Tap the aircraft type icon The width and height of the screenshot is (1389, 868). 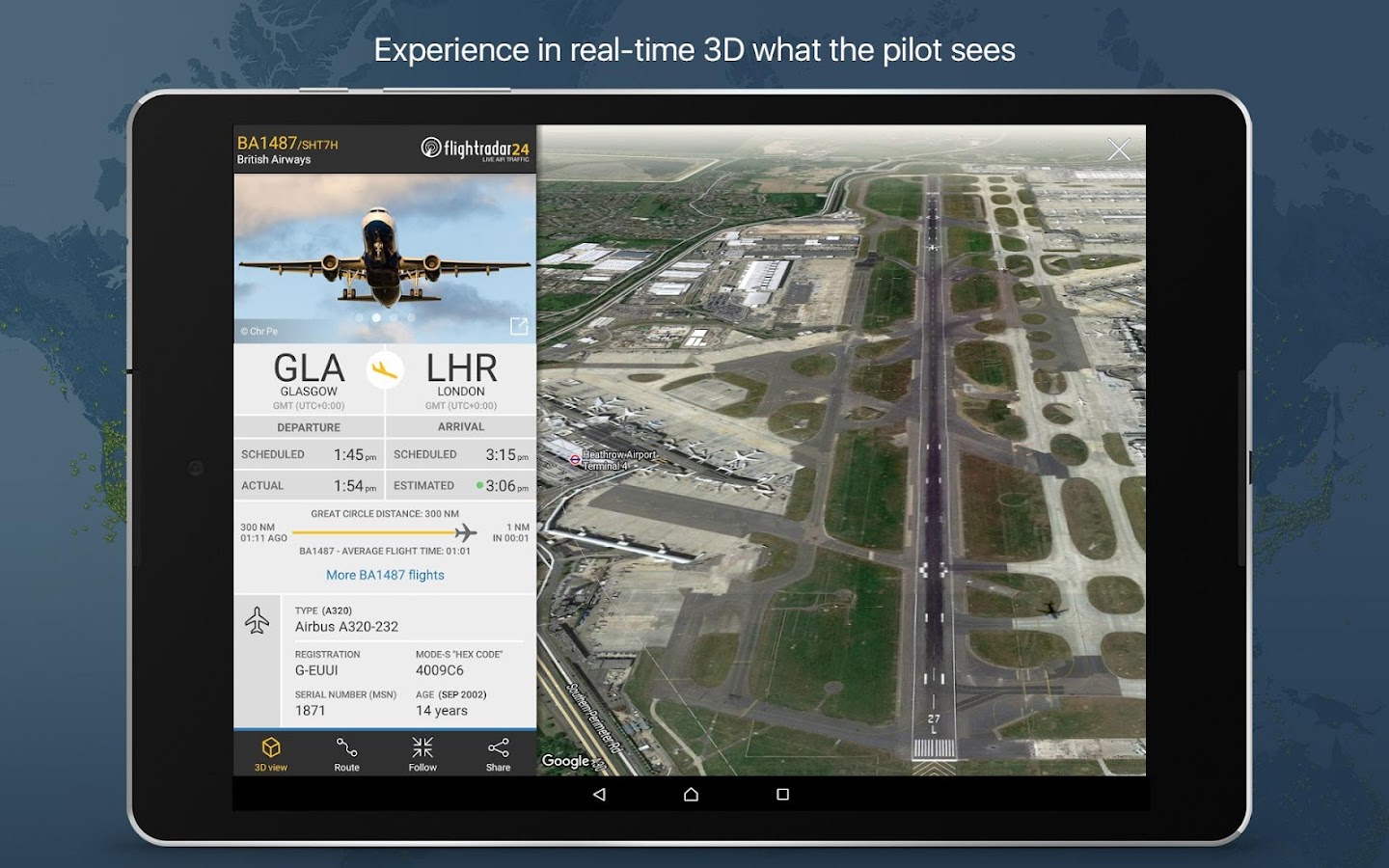pos(257,620)
